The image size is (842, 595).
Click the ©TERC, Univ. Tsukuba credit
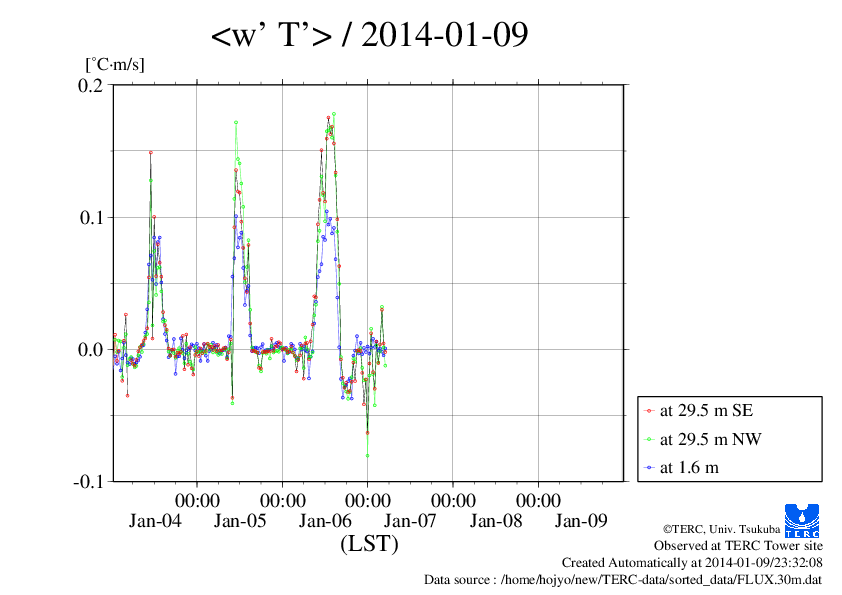click(721, 529)
